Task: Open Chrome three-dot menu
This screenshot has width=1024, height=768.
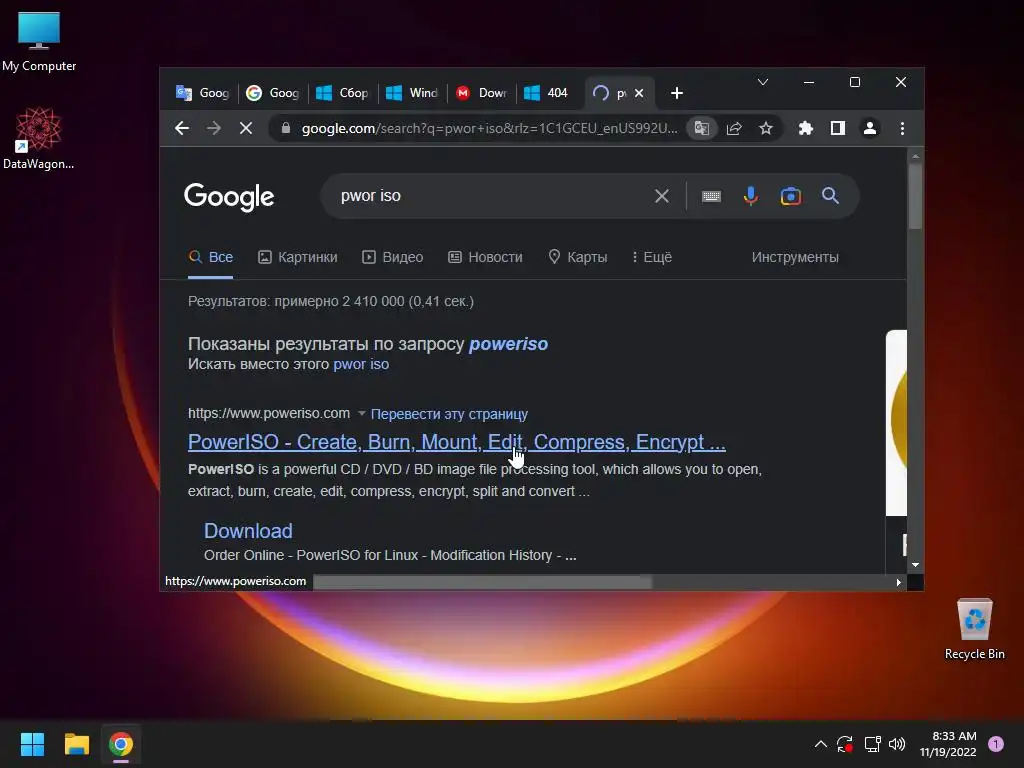Action: point(903,129)
